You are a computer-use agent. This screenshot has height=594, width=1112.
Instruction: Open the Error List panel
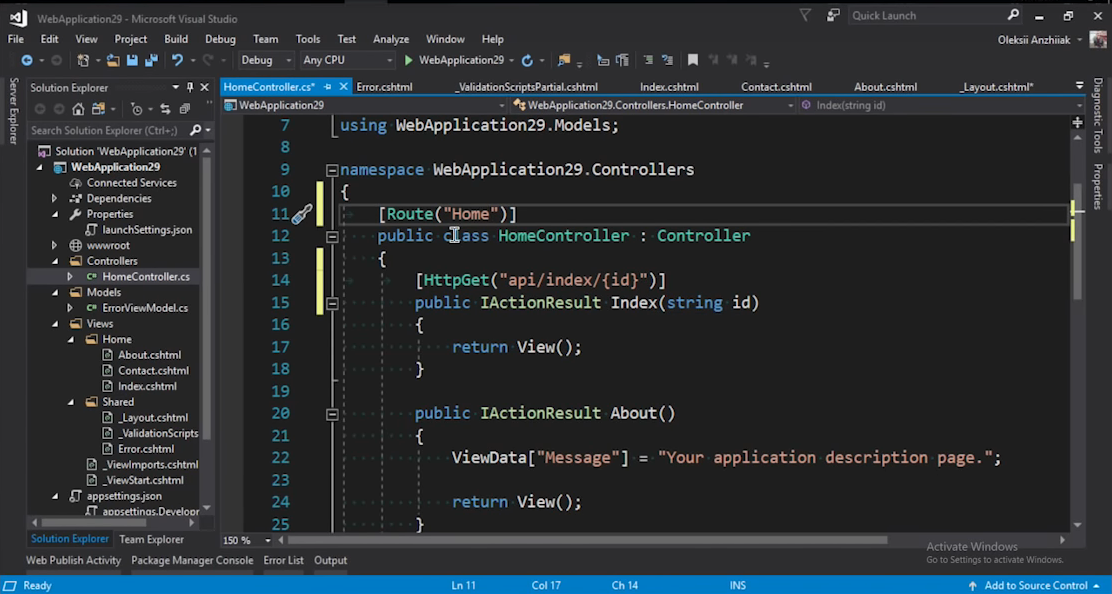coord(284,560)
